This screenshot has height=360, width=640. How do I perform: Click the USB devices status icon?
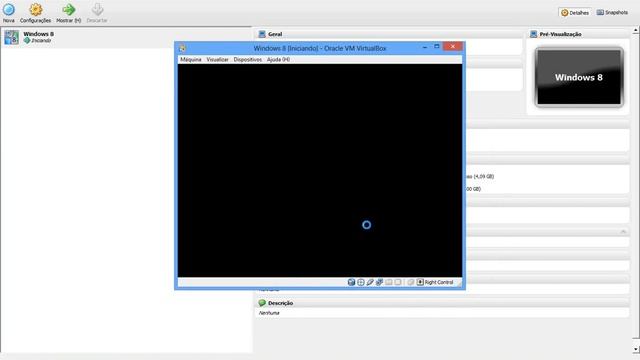coord(370,282)
